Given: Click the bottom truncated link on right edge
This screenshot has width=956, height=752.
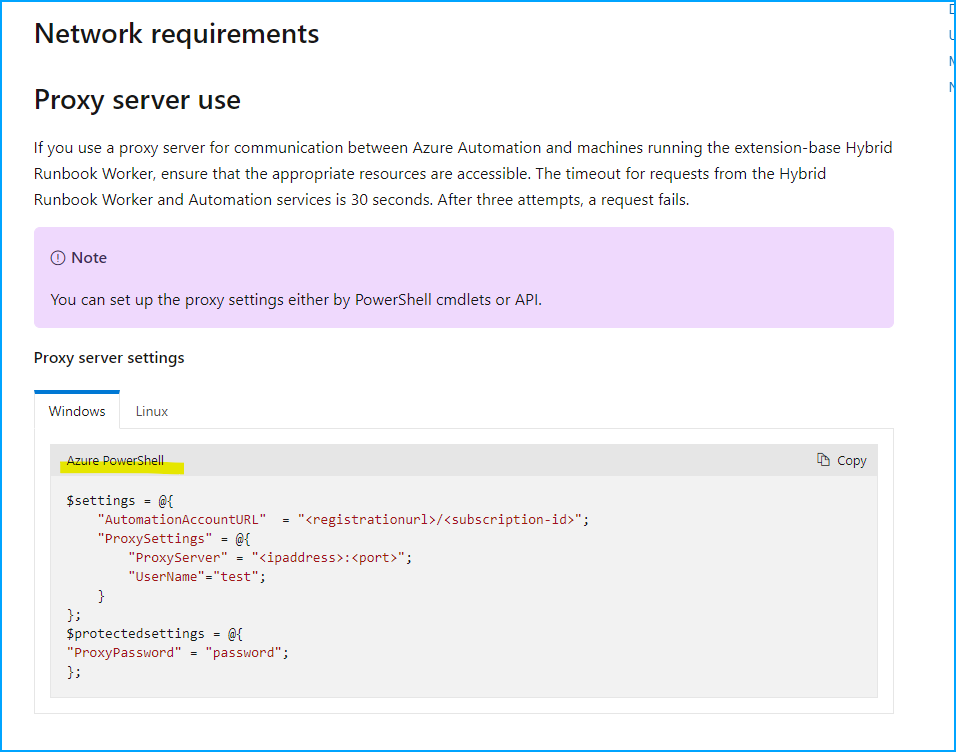Looking at the screenshot, I should [950, 87].
